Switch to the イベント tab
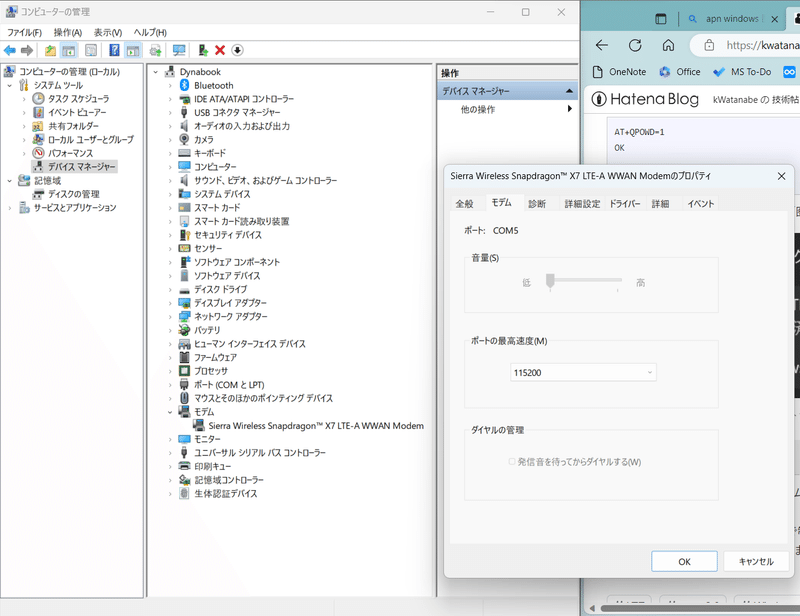This screenshot has height=616, width=800. [701, 204]
